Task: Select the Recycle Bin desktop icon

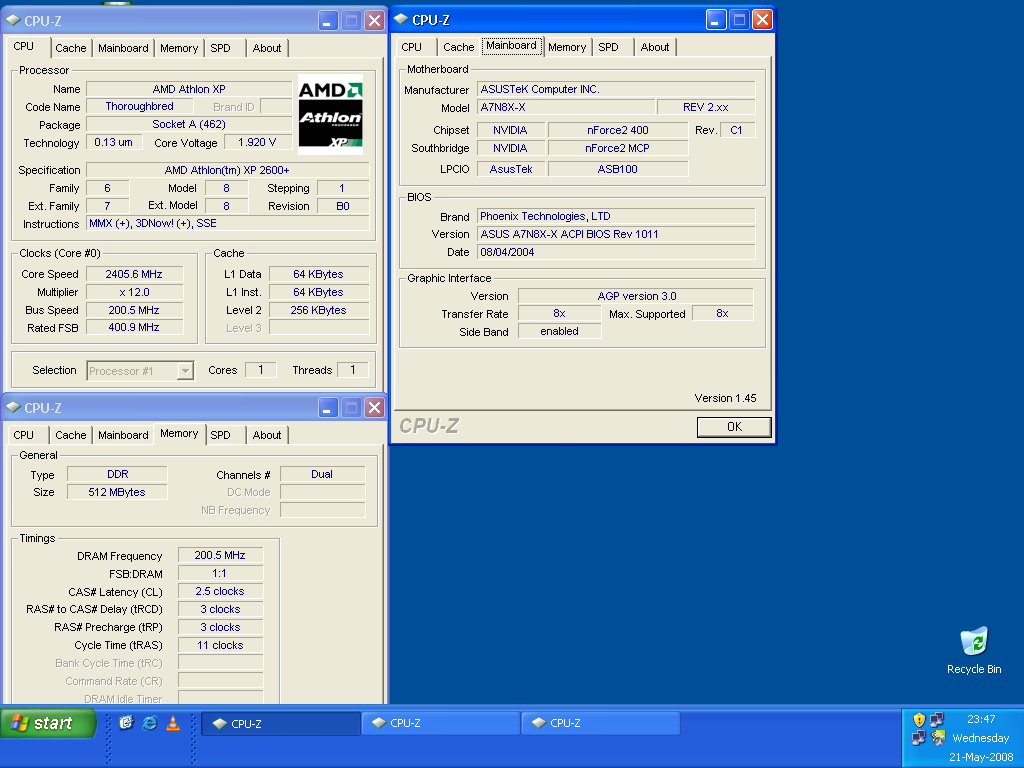Action: (974, 650)
